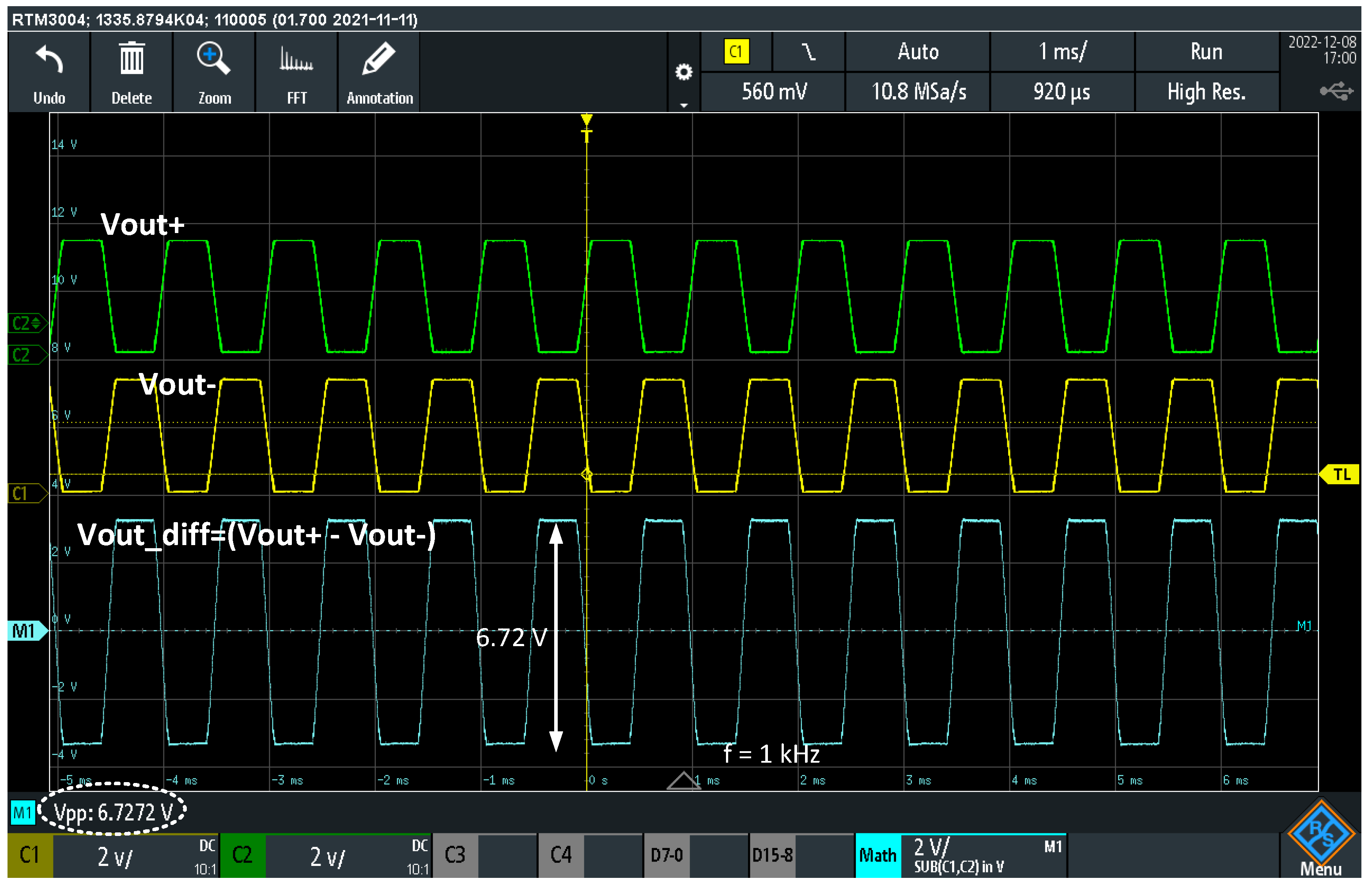Toggle the Math channel button
Viewport: 1372px width, 892px height.
click(877, 855)
